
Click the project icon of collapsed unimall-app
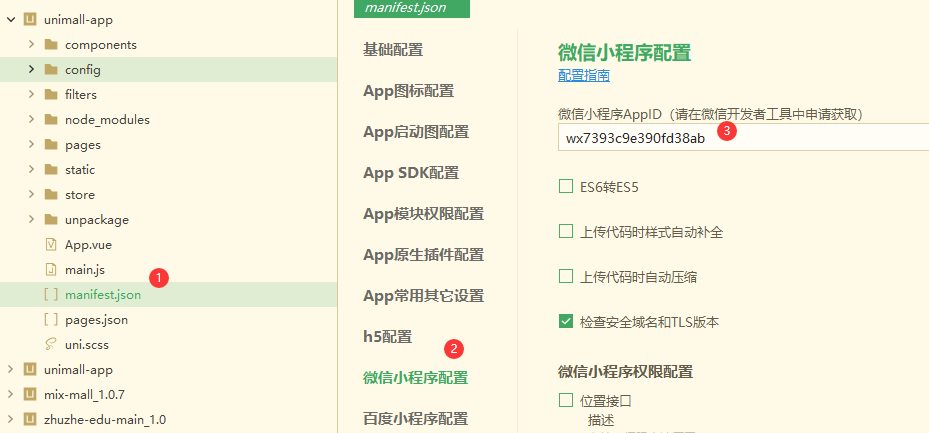click(30, 370)
